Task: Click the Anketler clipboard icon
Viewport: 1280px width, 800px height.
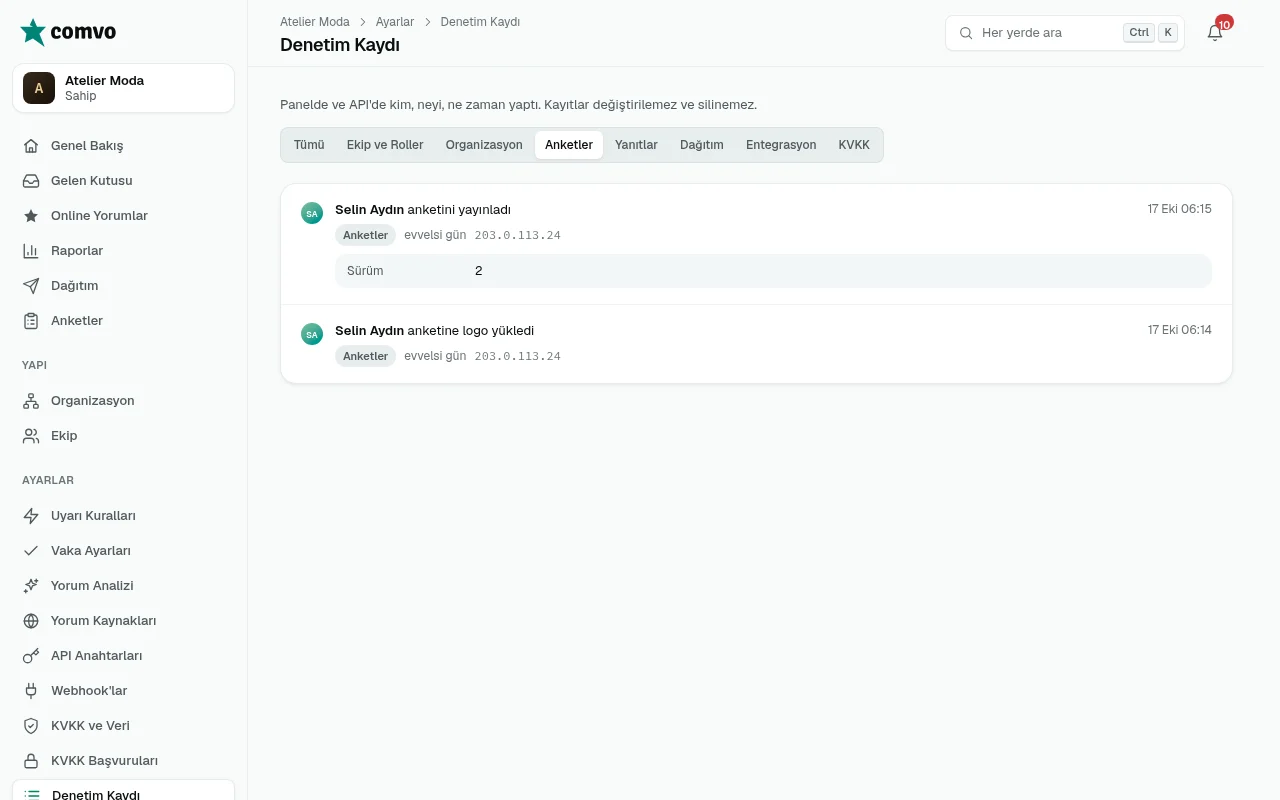Action: pyautogui.click(x=31, y=321)
